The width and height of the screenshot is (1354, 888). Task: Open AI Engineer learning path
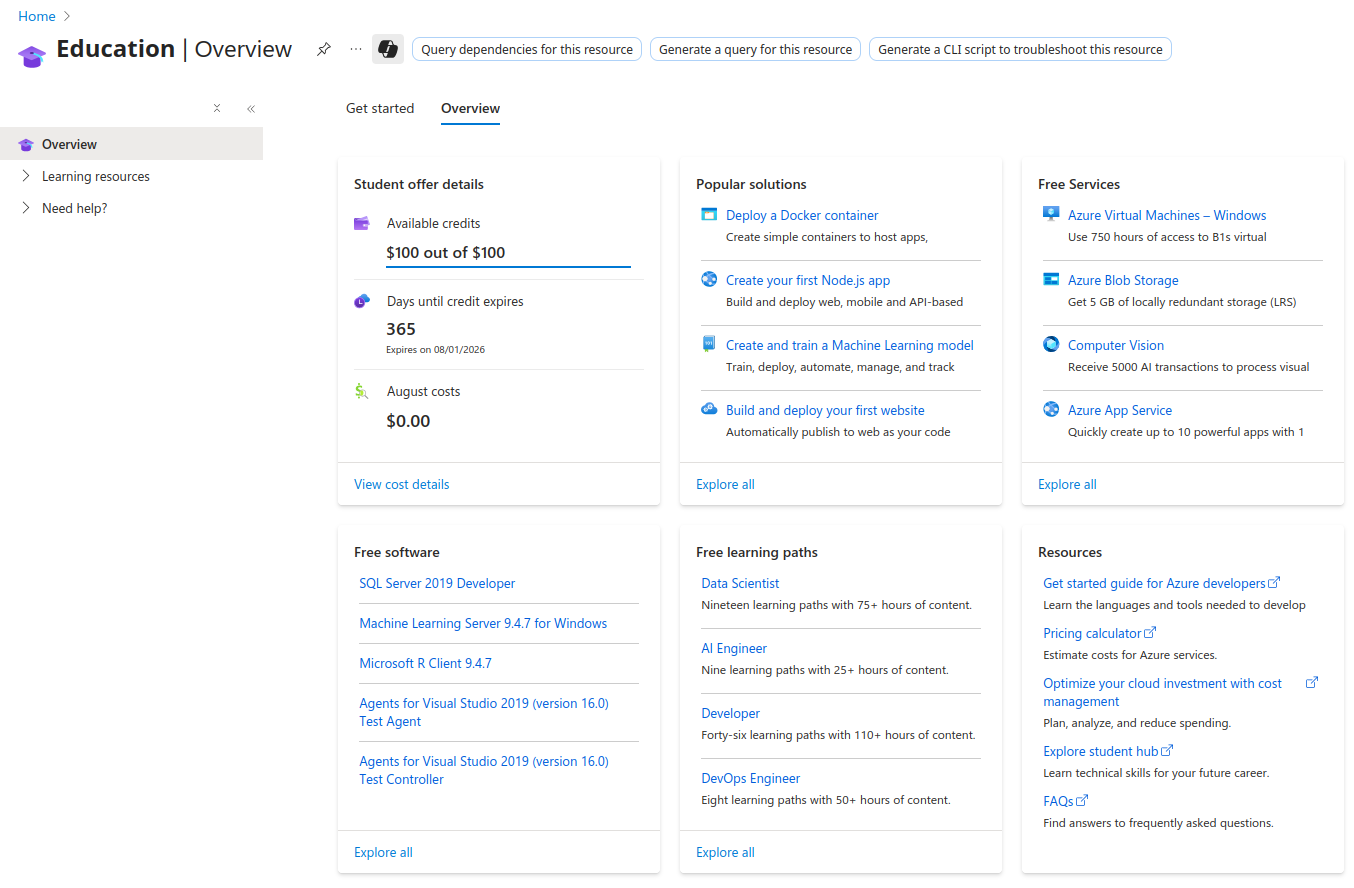734,648
